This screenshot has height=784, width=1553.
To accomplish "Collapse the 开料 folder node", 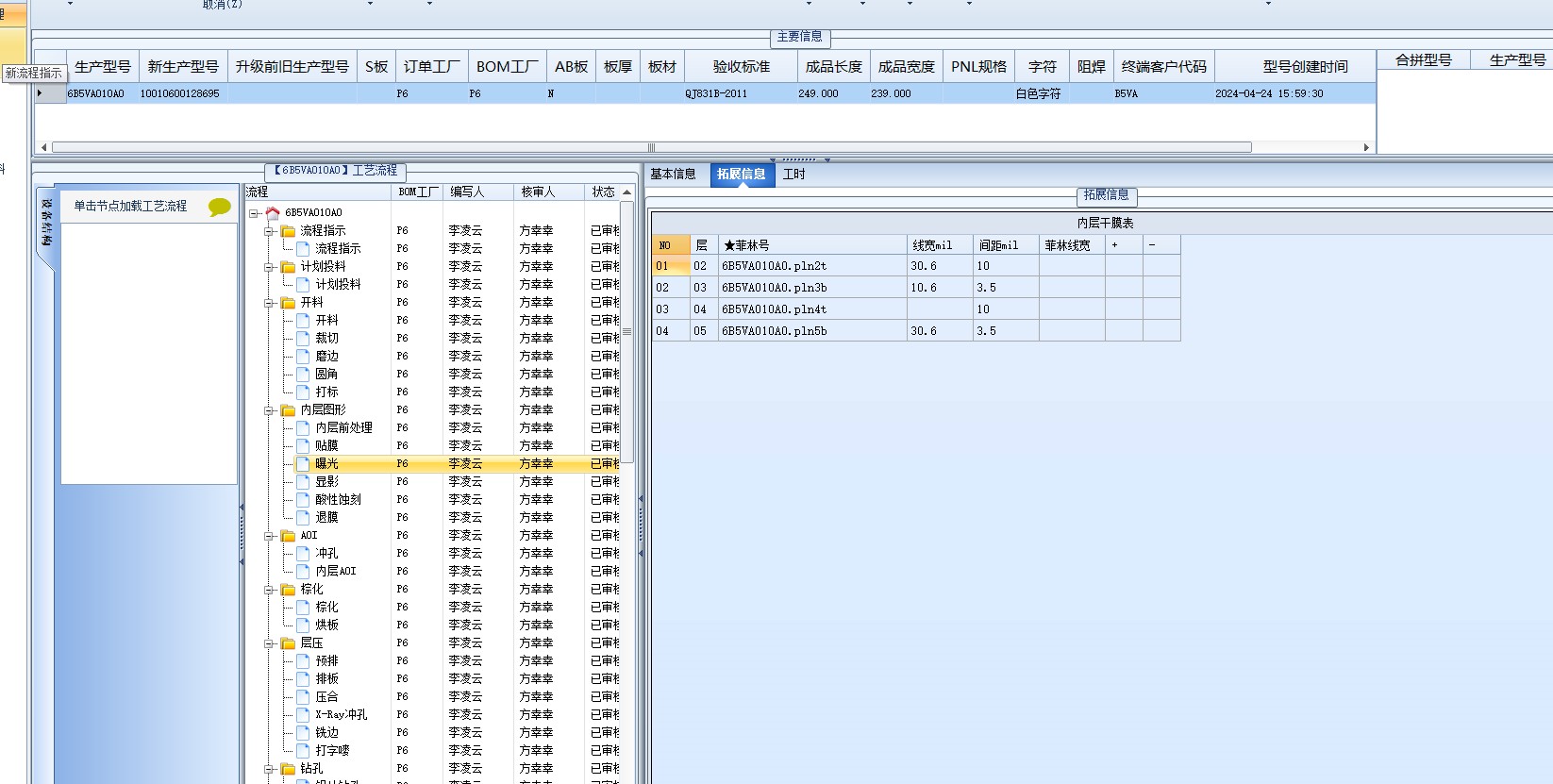I will click(x=269, y=303).
